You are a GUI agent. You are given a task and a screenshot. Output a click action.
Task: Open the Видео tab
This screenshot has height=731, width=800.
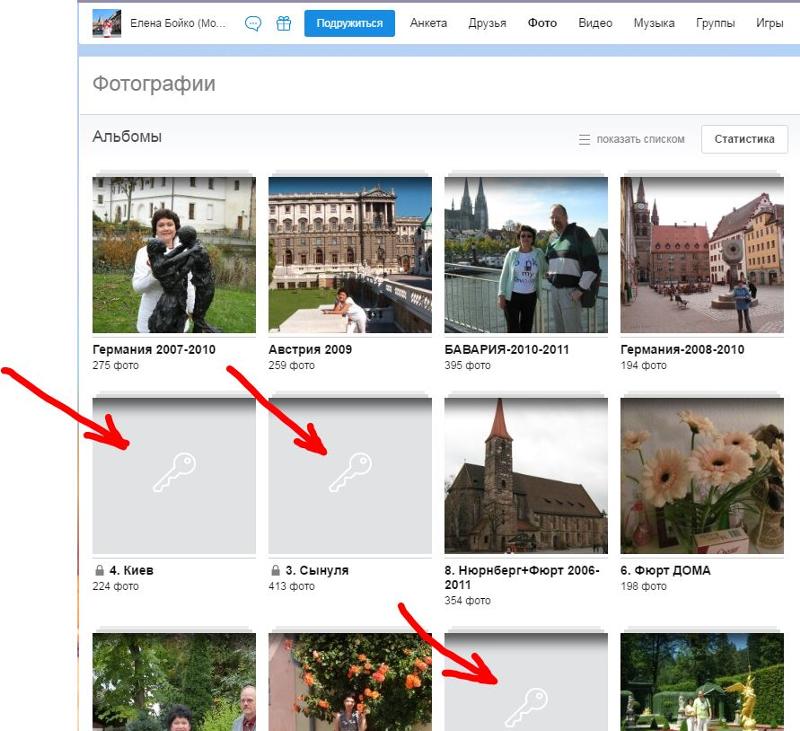pyautogui.click(x=595, y=23)
